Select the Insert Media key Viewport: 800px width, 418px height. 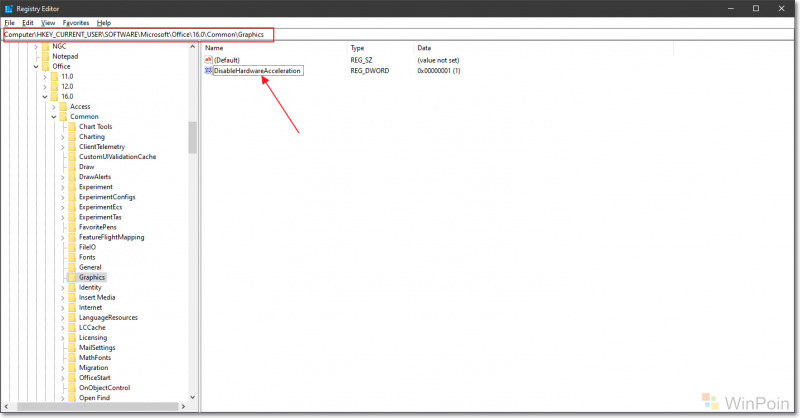pos(97,298)
